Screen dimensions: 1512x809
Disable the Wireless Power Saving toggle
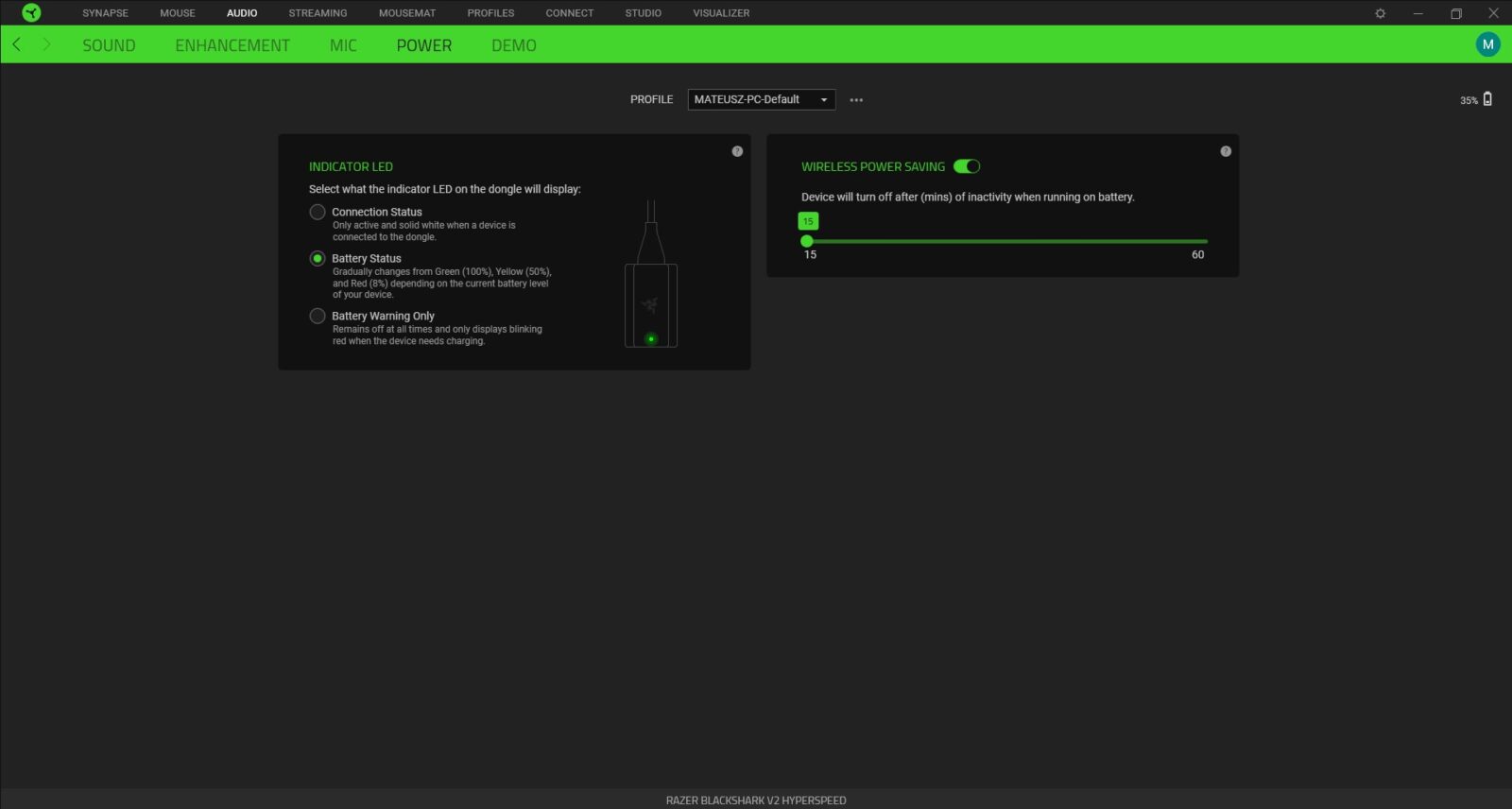966,166
